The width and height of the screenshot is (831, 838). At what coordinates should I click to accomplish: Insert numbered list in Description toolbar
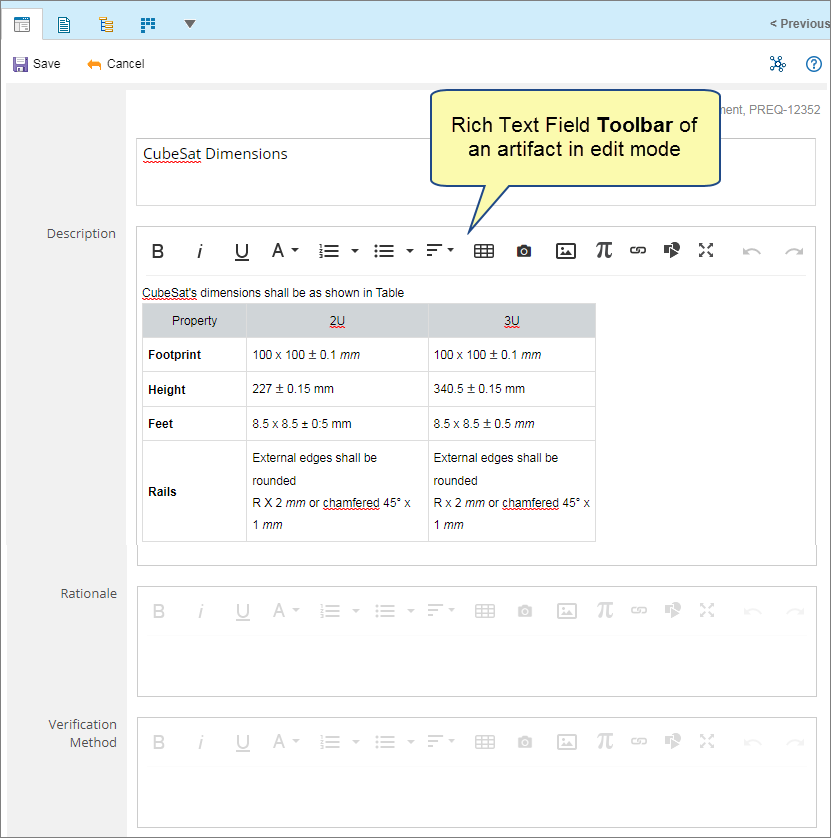(329, 251)
